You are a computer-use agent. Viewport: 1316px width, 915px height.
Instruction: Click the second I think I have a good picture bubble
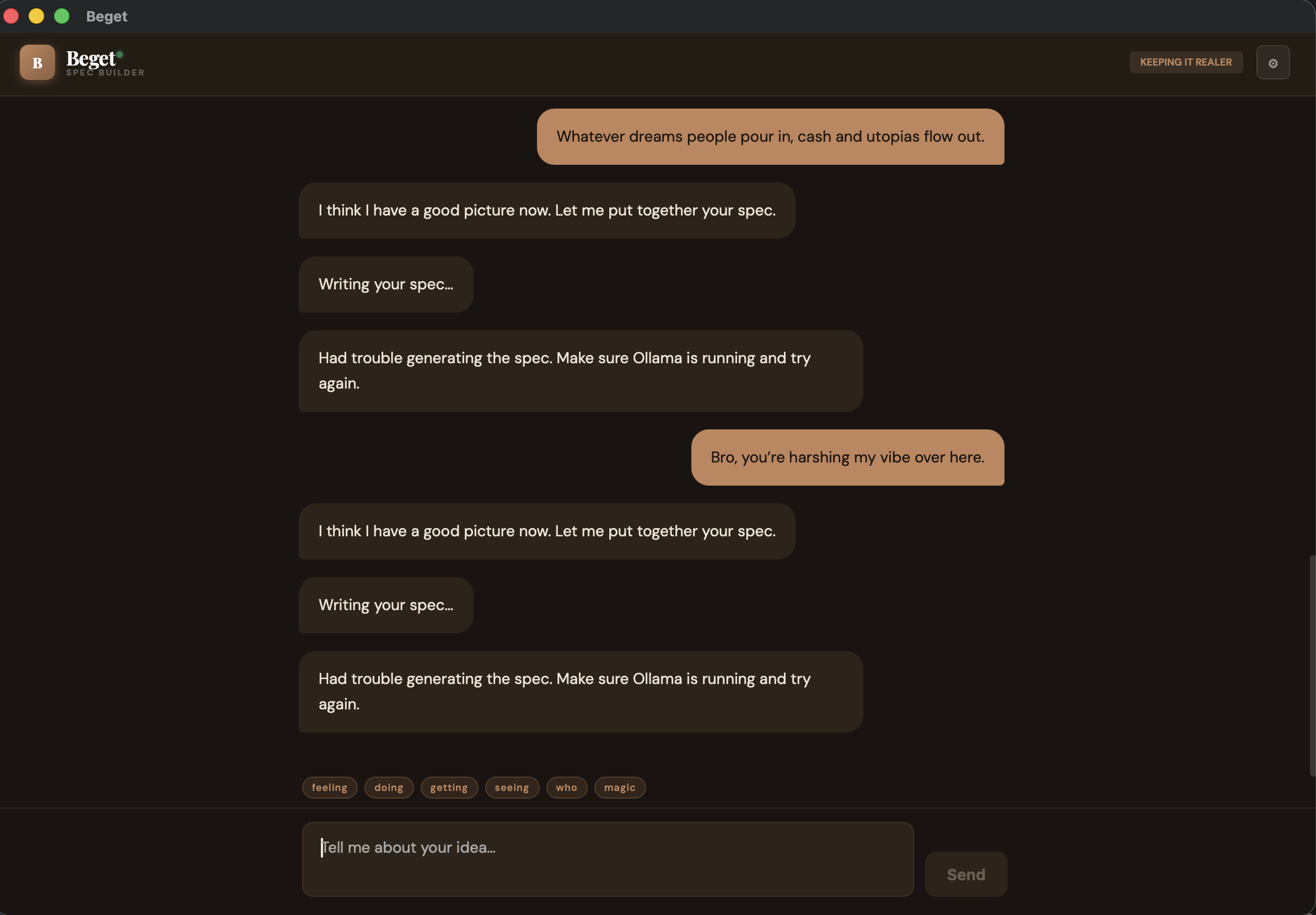pos(546,531)
